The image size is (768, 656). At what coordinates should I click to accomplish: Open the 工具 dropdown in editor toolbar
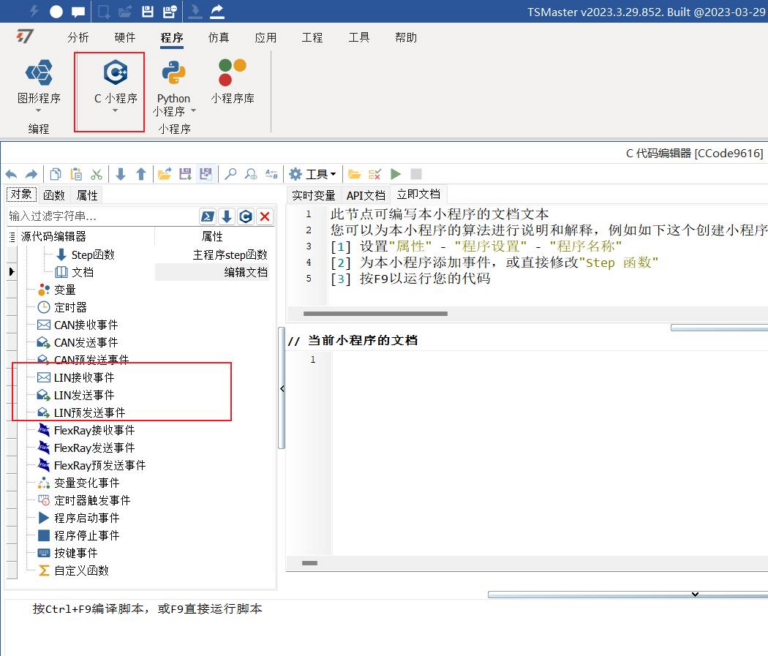[x=313, y=174]
